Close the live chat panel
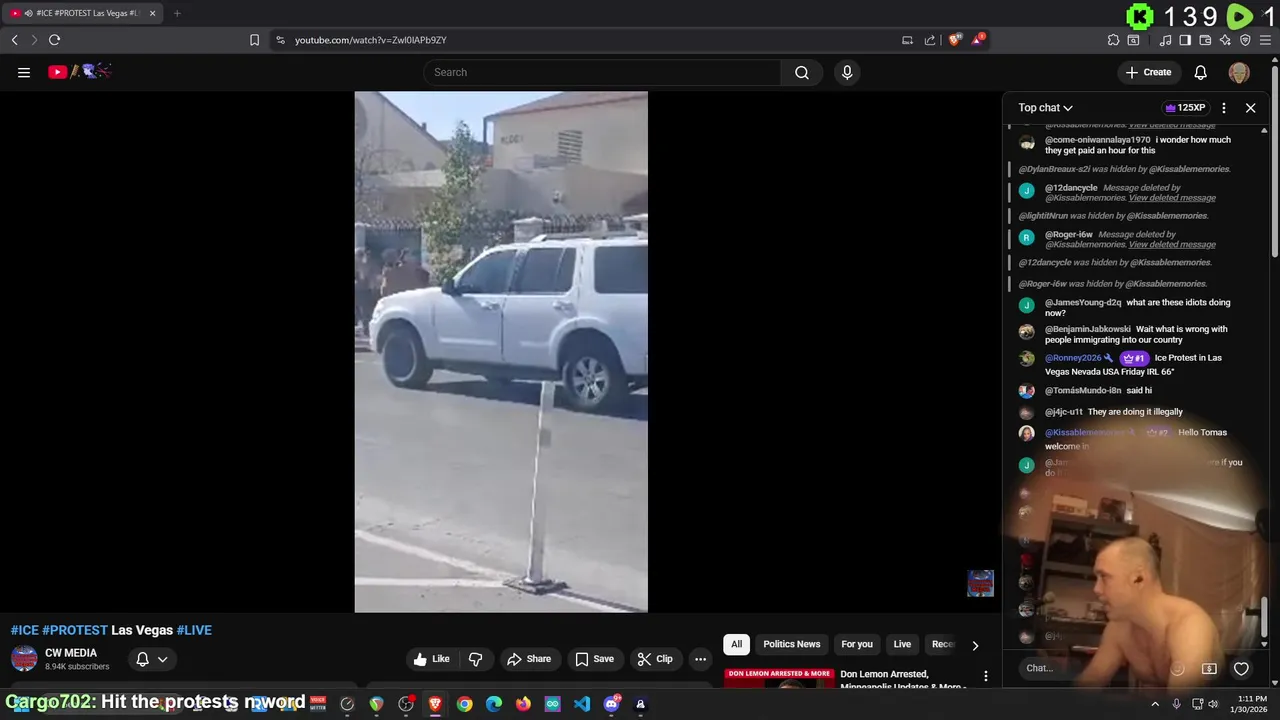 click(1250, 107)
